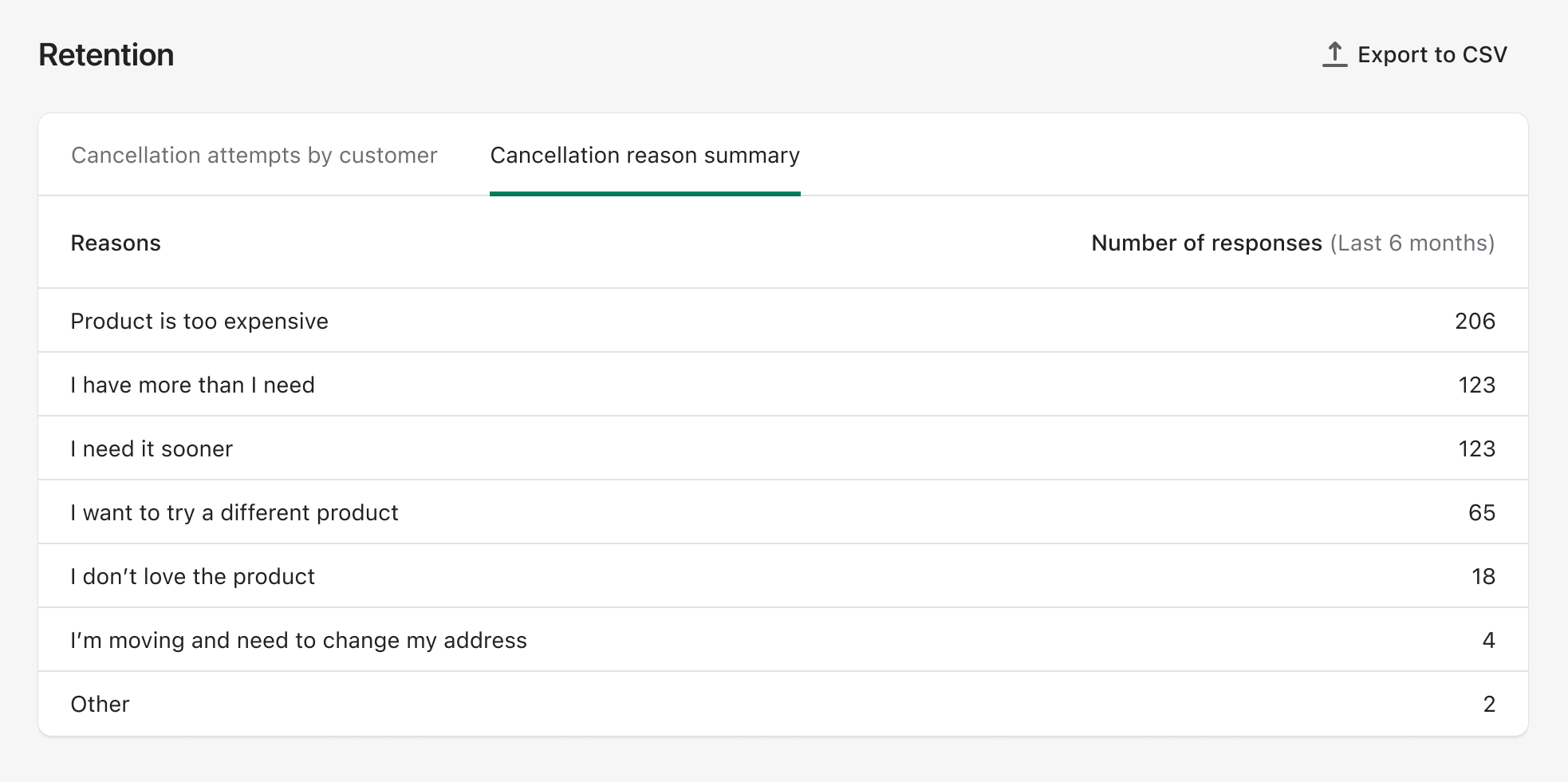Screen dimensions: 1568x782
Task: Click the 2 responses count for Other
Action: pos(1488,704)
